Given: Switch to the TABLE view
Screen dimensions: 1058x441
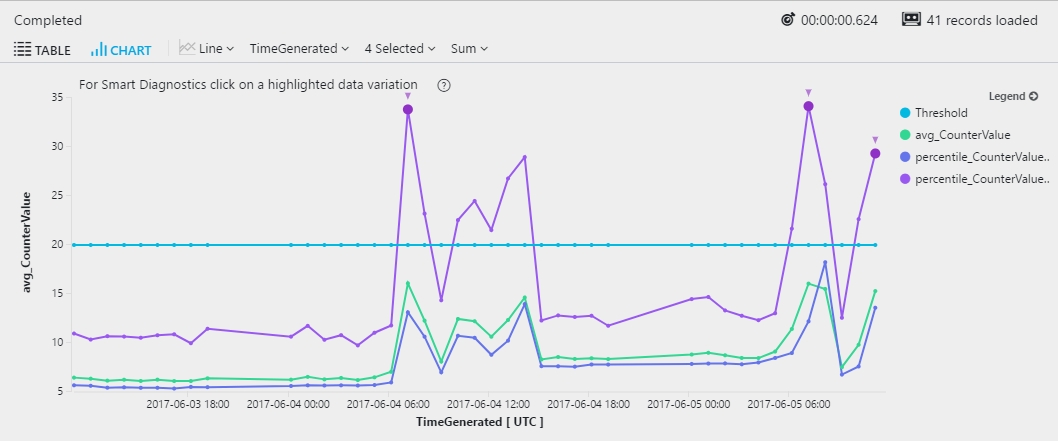Looking at the screenshot, I should 42,49.
